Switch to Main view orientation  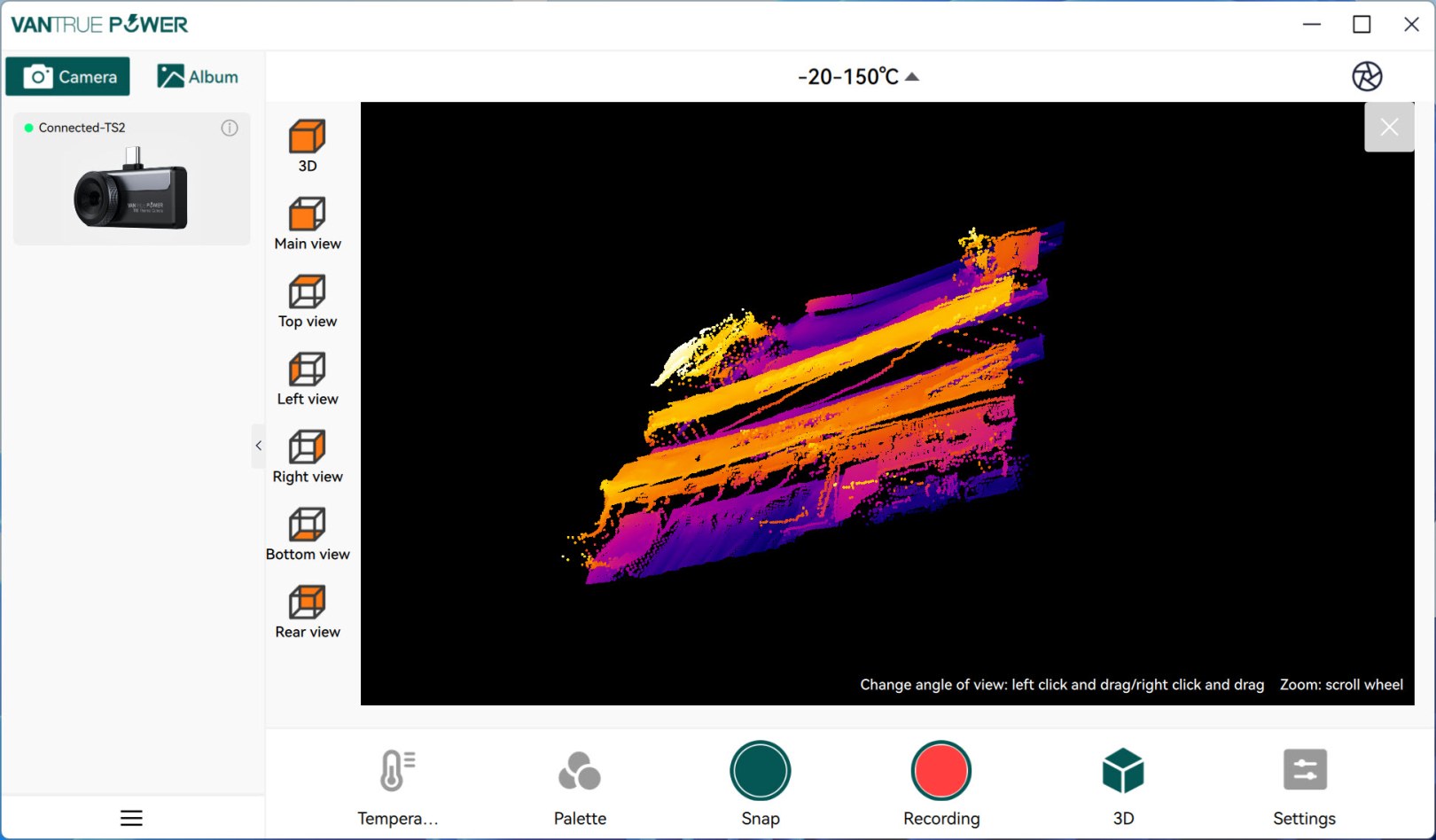[307, 214]
